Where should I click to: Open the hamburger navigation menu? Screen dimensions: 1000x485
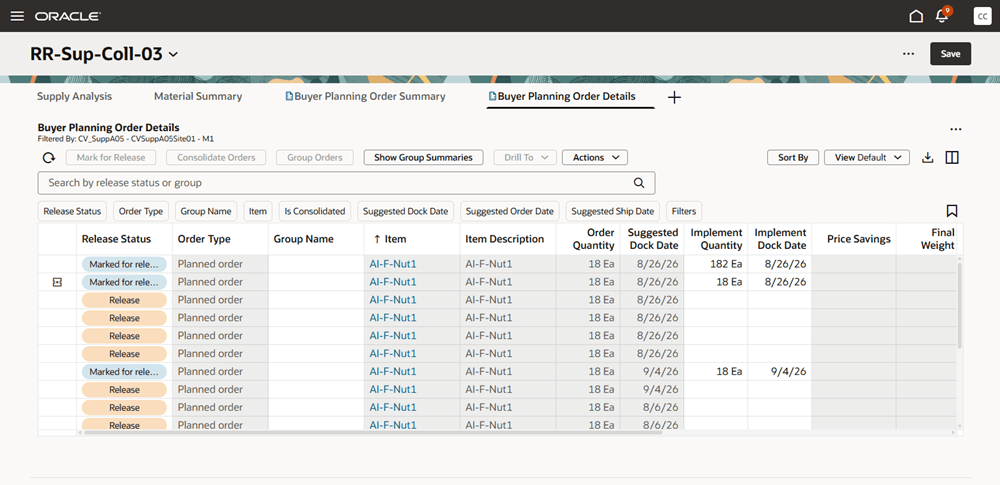pos(17,16)
